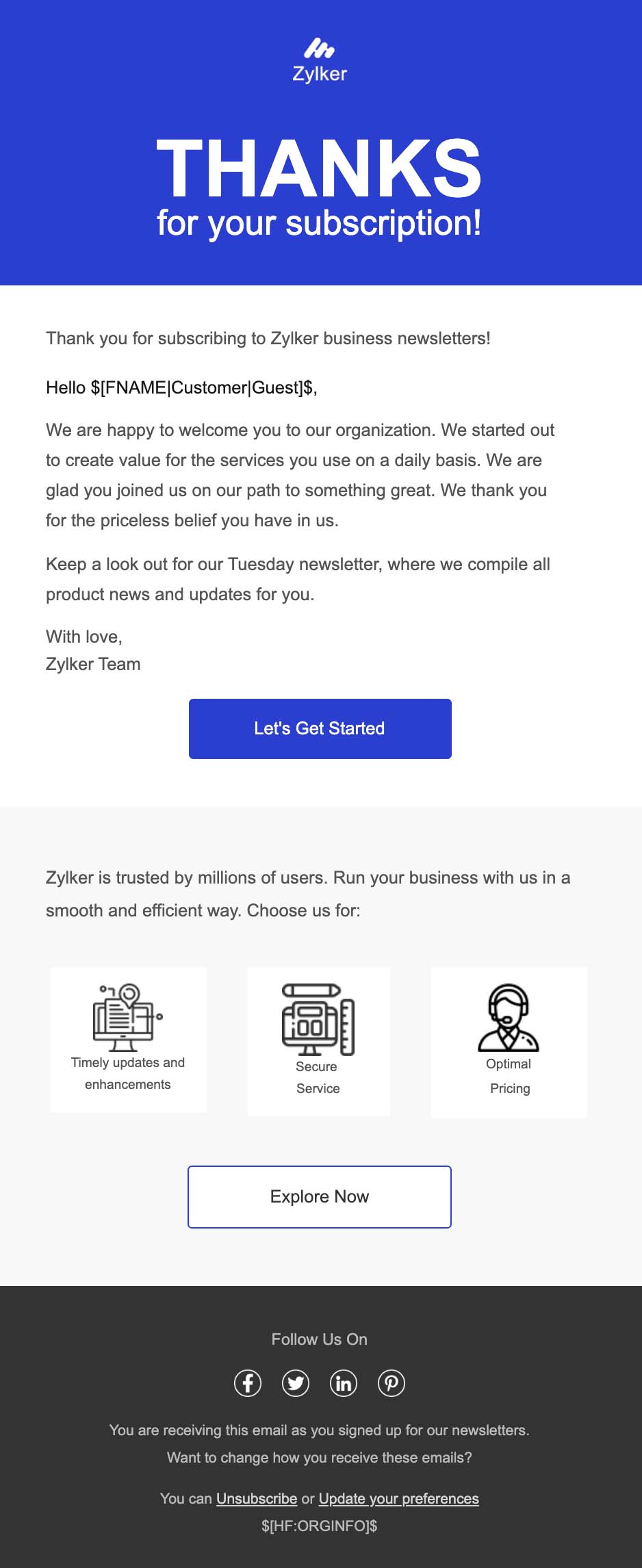The image size is (642, 1568).
Task: Click the Zylker logo in the header
Action: pos(320,60)
